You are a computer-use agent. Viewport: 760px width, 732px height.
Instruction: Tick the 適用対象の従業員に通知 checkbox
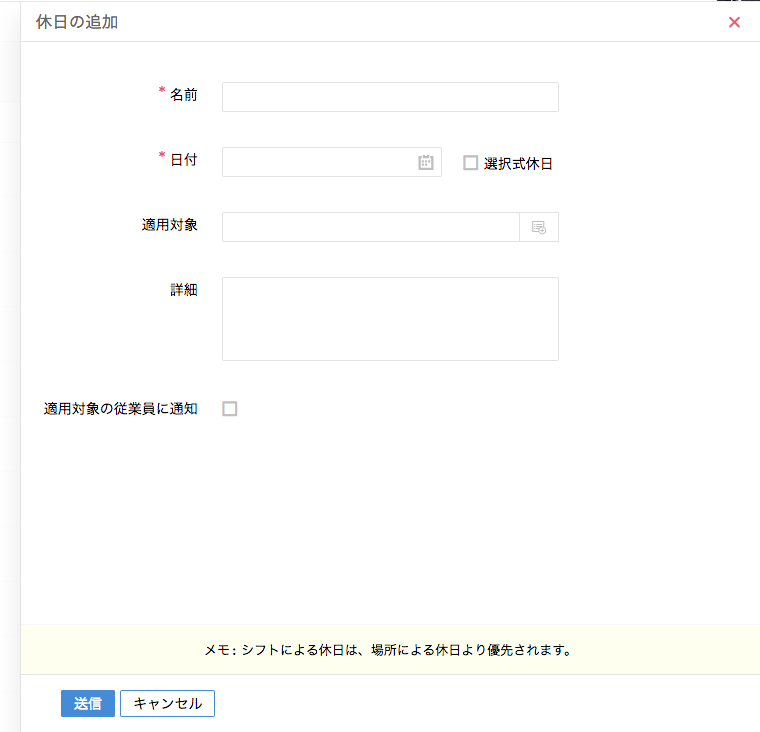230,408
